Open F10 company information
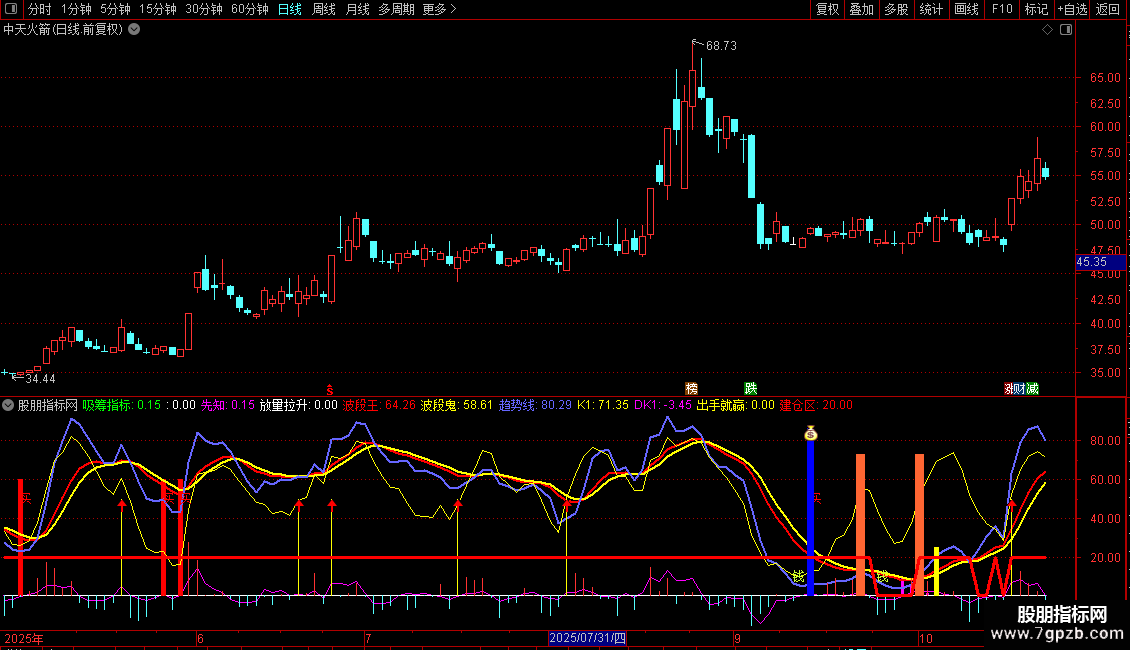 (x=1002, y=9)
